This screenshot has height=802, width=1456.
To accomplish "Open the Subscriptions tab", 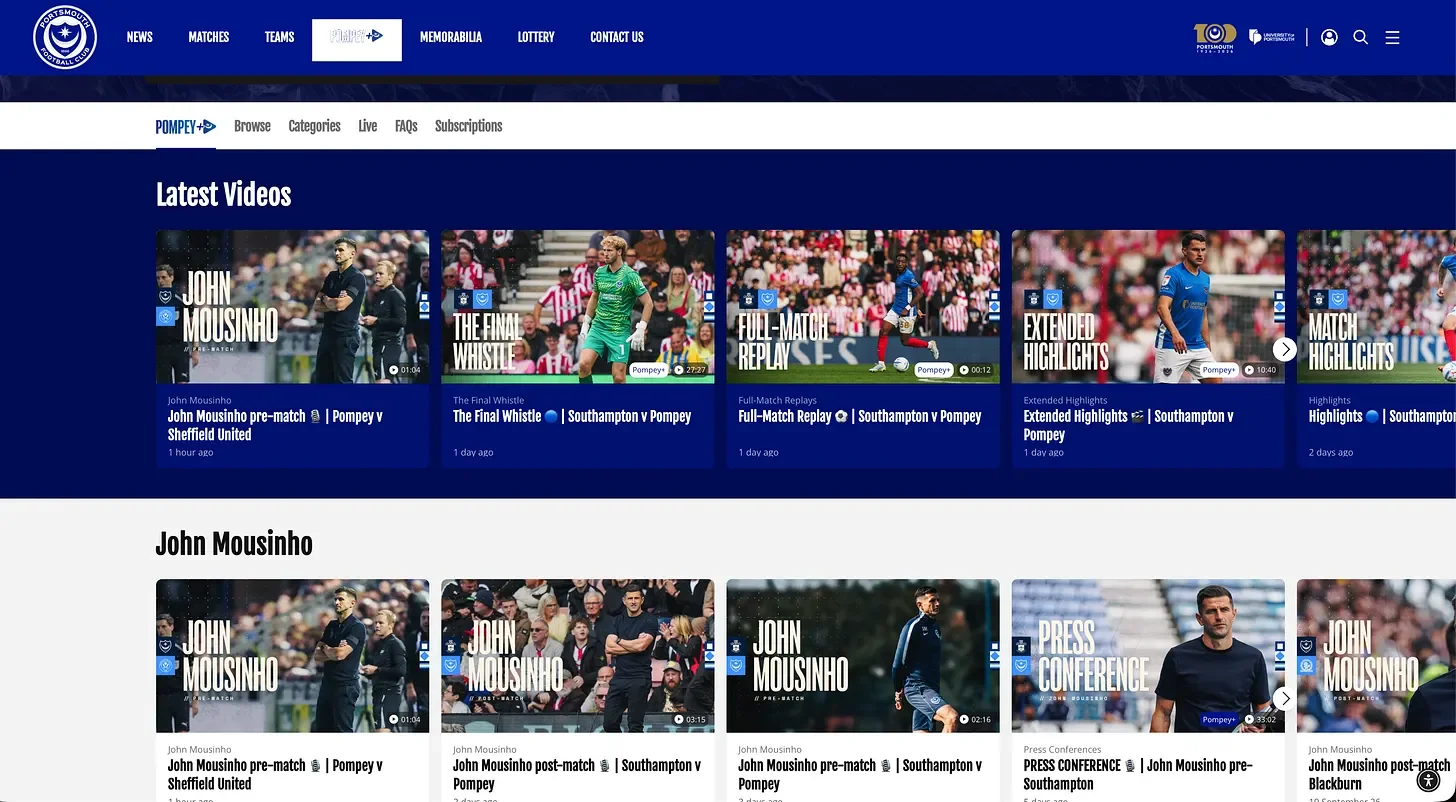I will 468,126.
